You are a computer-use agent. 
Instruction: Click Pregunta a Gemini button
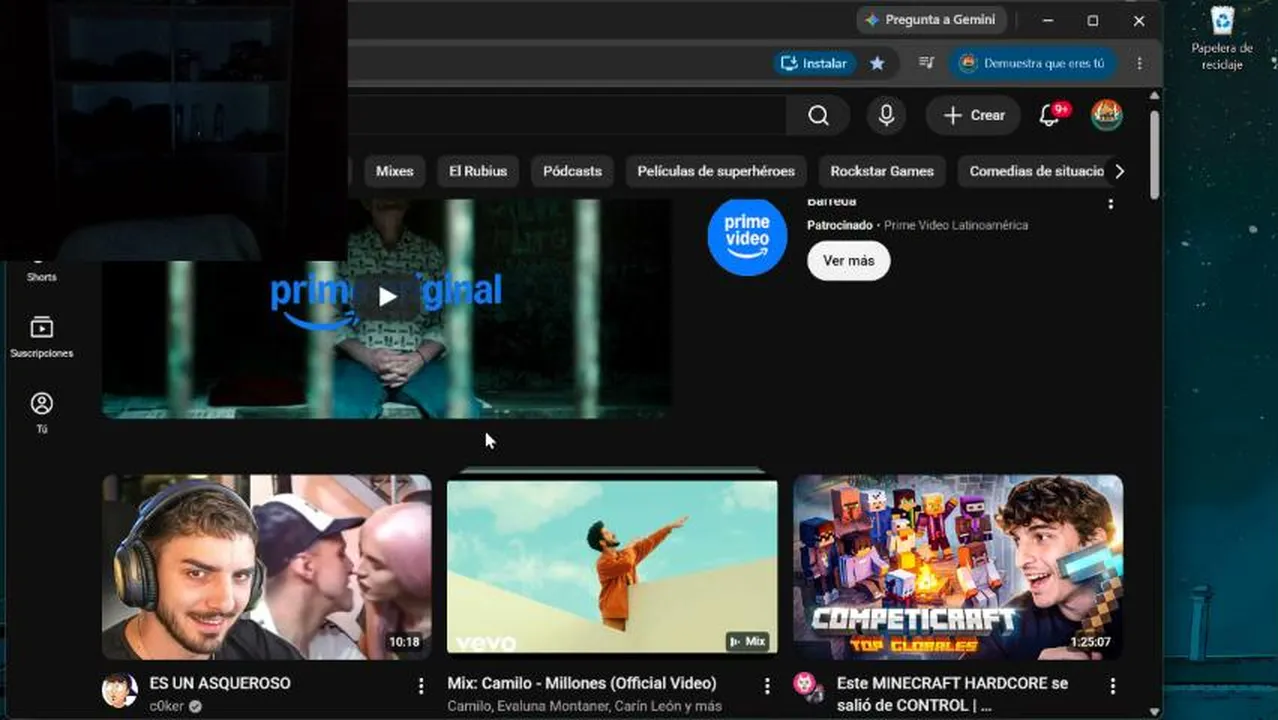pyautogui.click(x=931, y=20)
